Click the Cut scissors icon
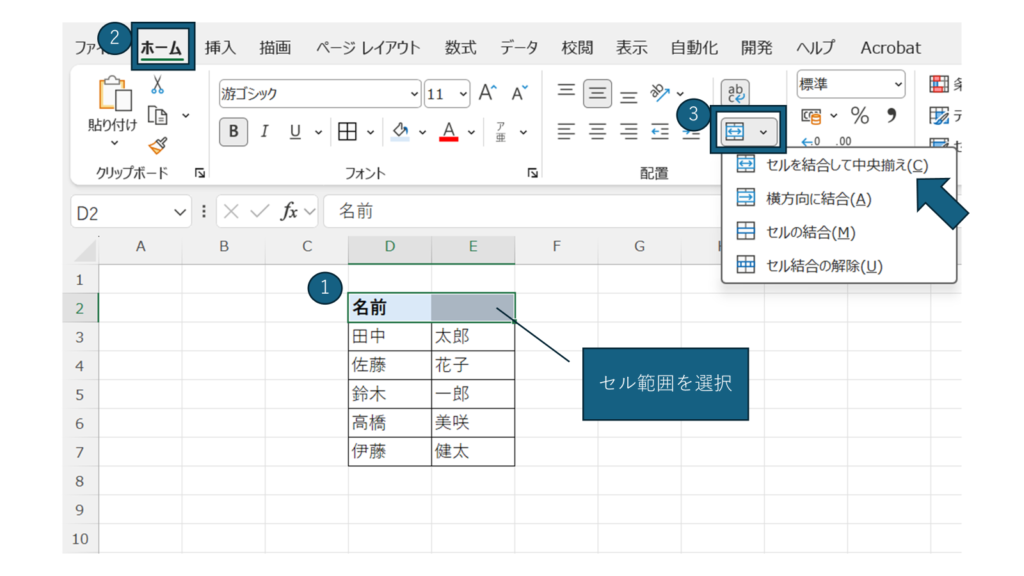Viewport: 1024px width, 576px height. pyautogui.click(x=156, y=86)
